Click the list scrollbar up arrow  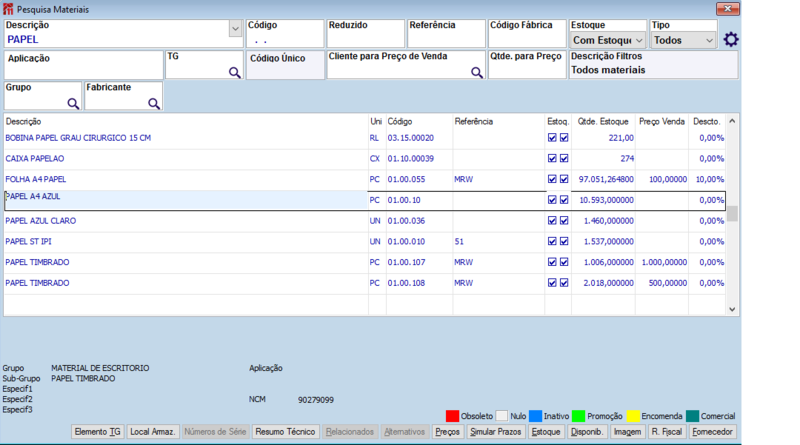(732, 121)
